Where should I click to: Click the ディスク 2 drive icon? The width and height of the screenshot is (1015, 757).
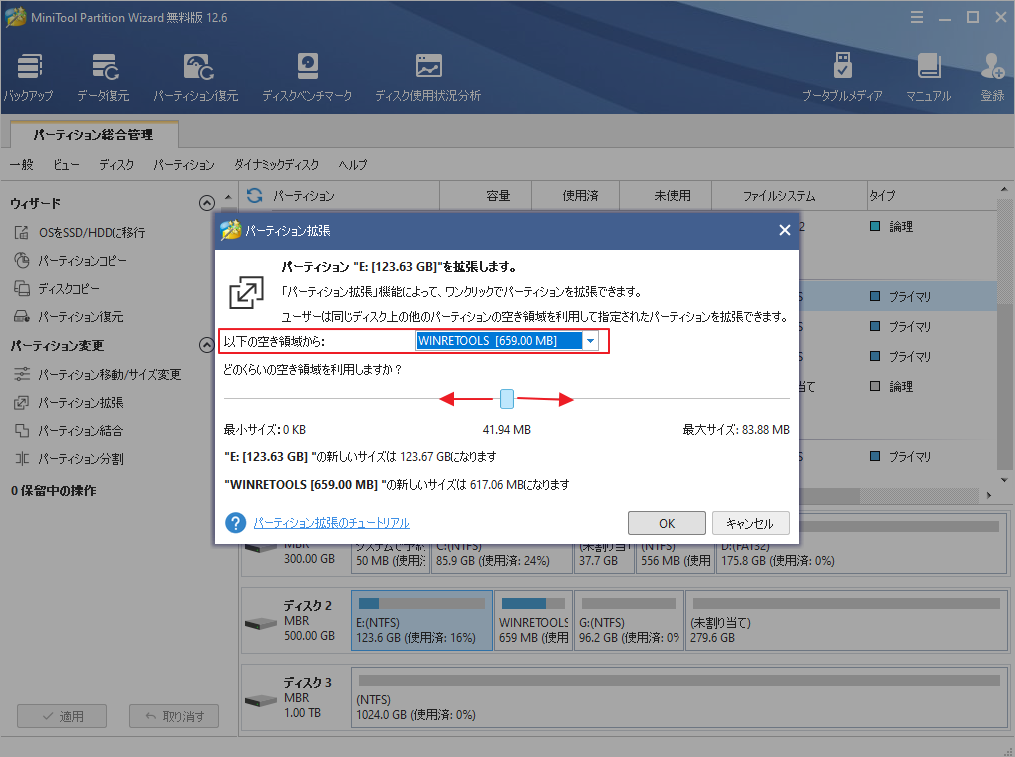[x=261, y=624]
